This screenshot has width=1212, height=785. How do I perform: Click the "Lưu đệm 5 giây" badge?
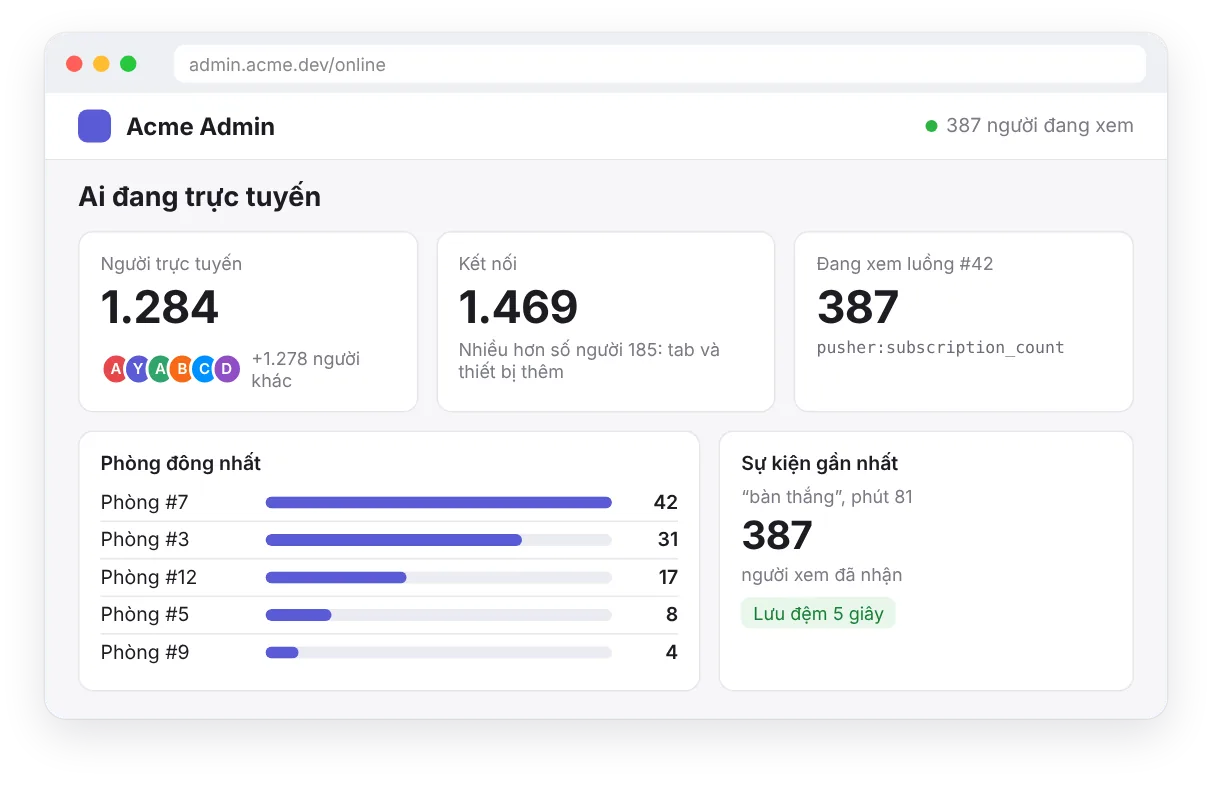(818, 613)
